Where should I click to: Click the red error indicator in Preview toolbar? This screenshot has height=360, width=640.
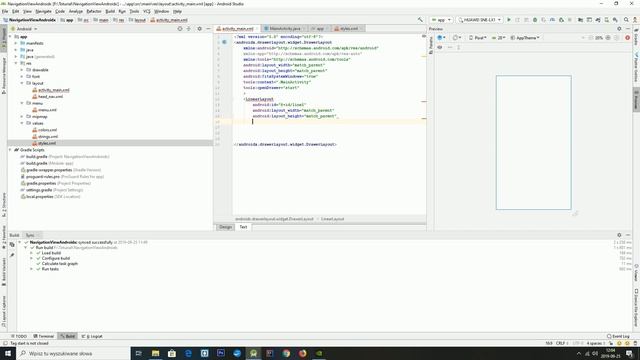(627, 38)
